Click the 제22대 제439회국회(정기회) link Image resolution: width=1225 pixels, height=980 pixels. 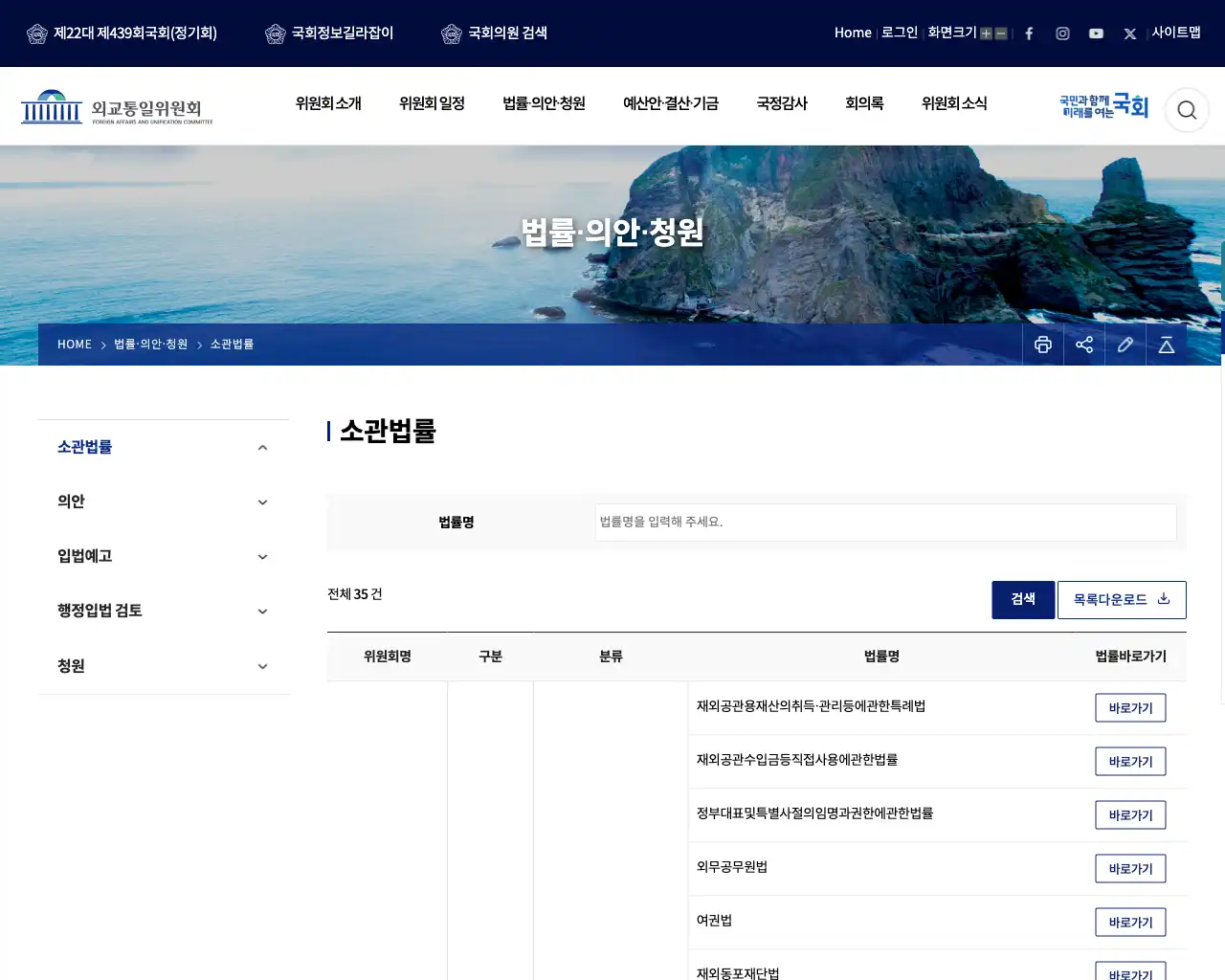coord(122,33)
